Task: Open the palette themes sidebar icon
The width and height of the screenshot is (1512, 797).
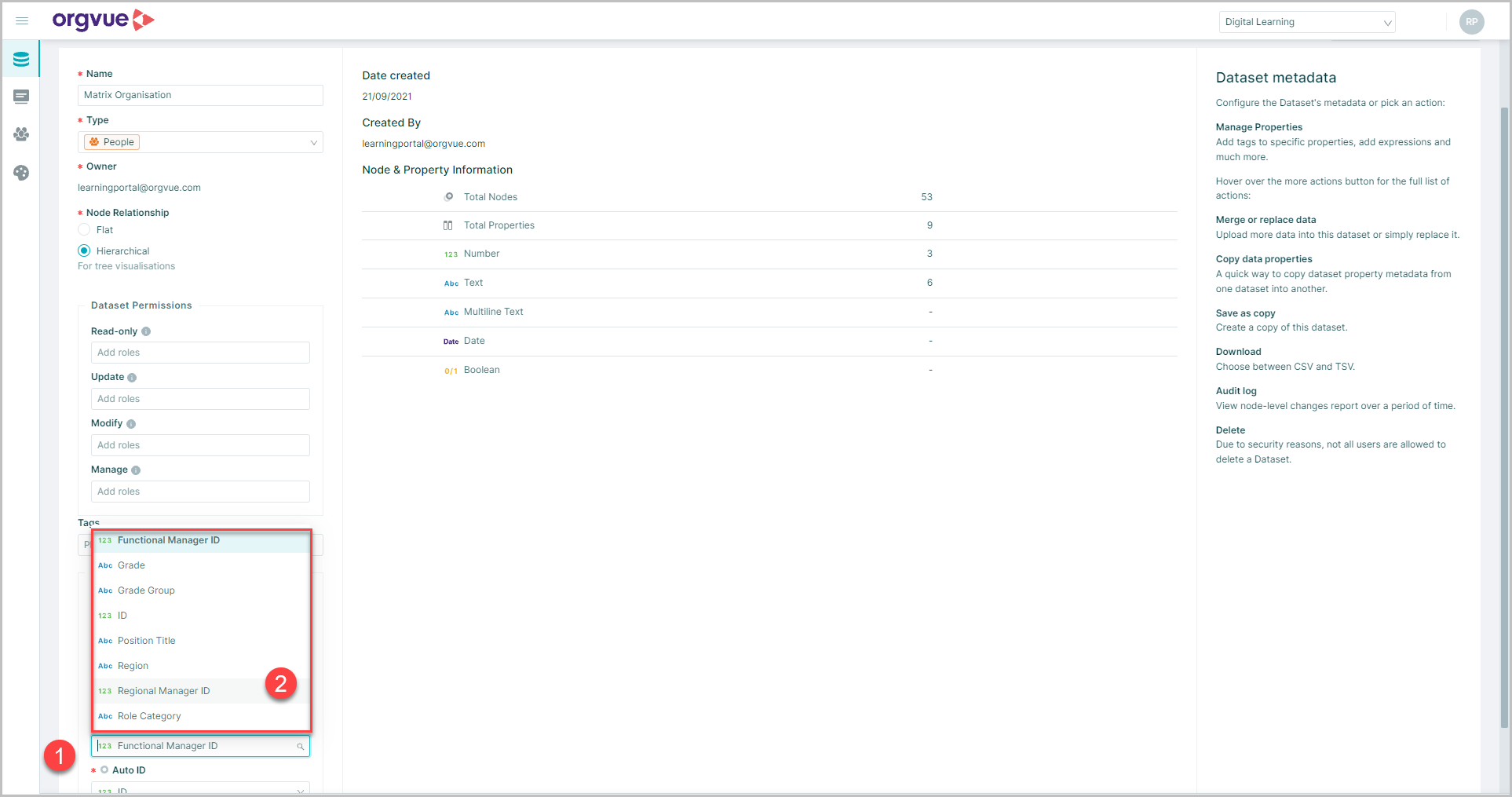Action: coord(21,173)
